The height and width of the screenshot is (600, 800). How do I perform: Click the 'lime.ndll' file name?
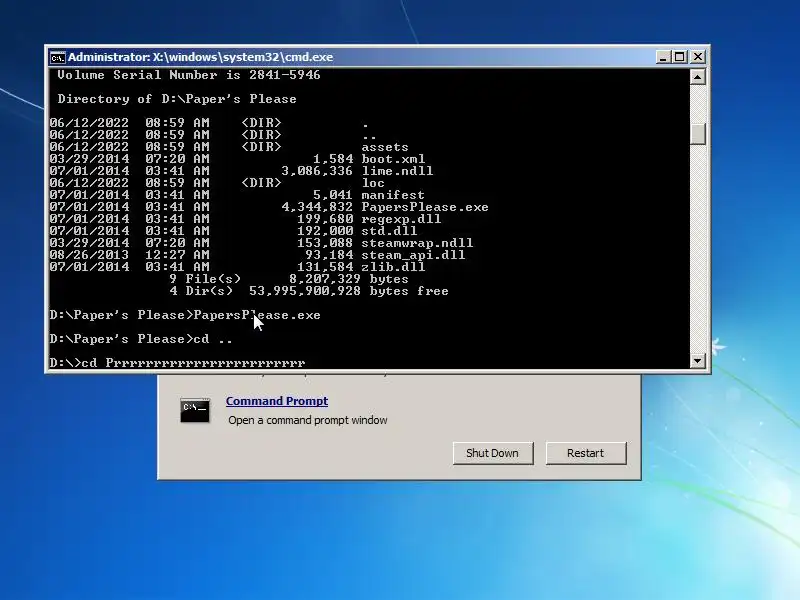point(397,171)
